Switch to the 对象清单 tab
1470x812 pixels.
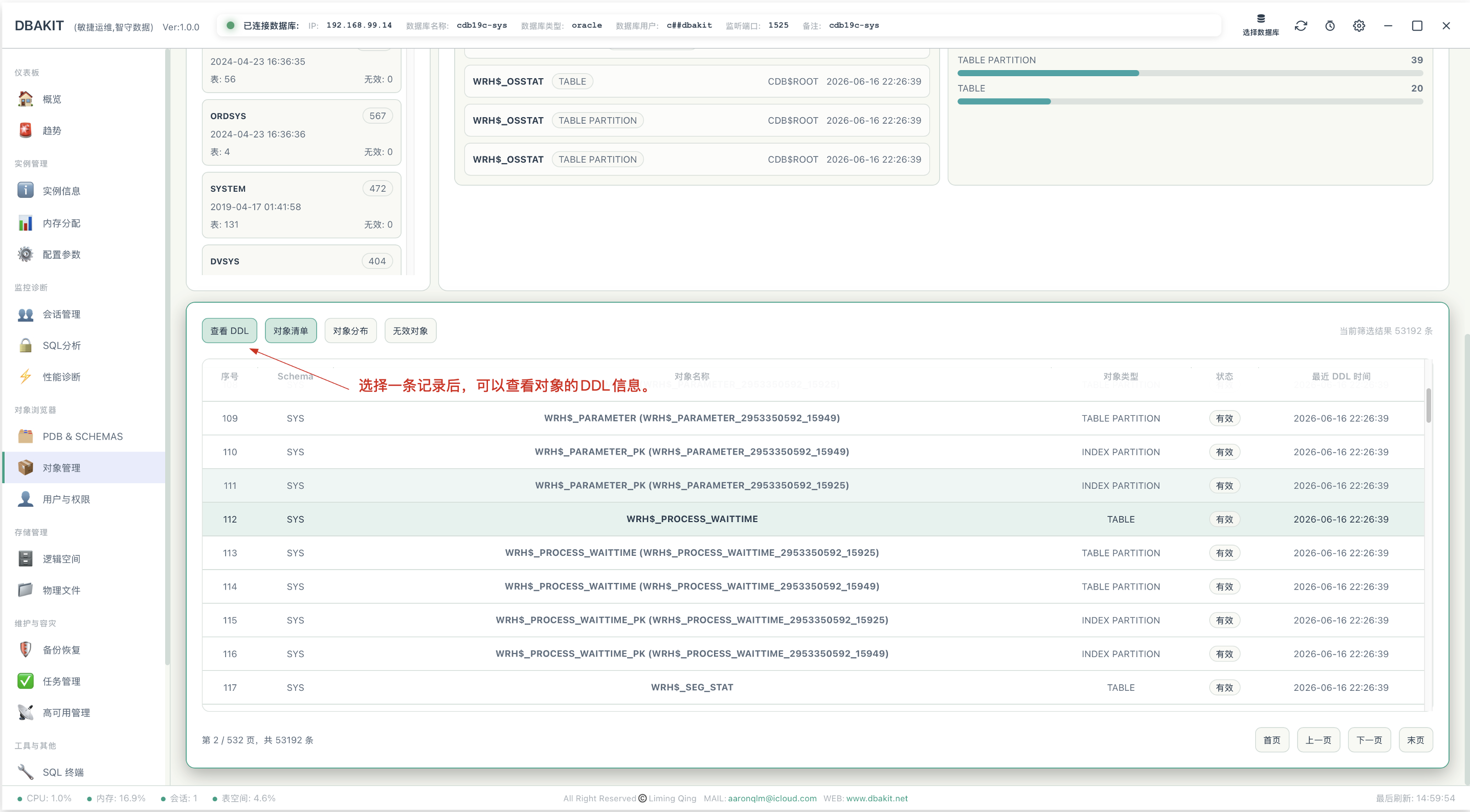coord(291,330)
